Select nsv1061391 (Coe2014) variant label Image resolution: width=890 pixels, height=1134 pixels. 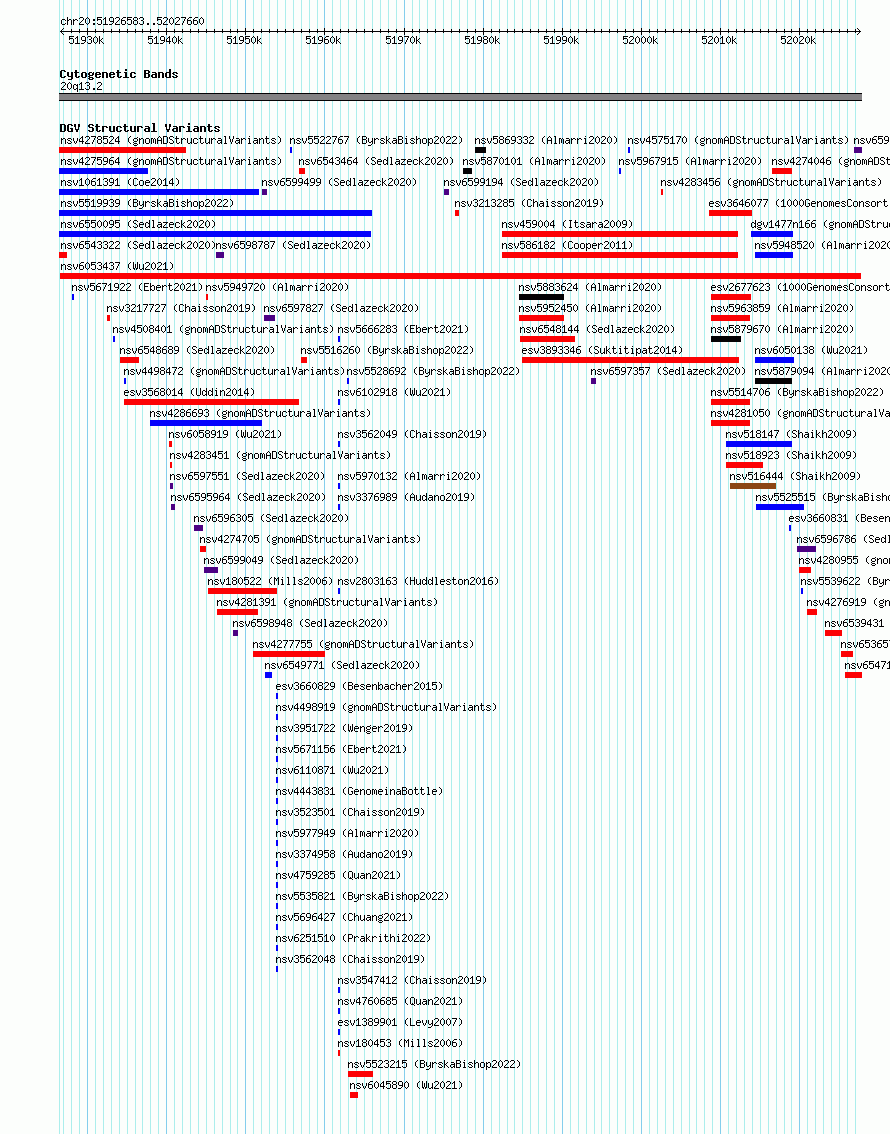tap(120, 182)
